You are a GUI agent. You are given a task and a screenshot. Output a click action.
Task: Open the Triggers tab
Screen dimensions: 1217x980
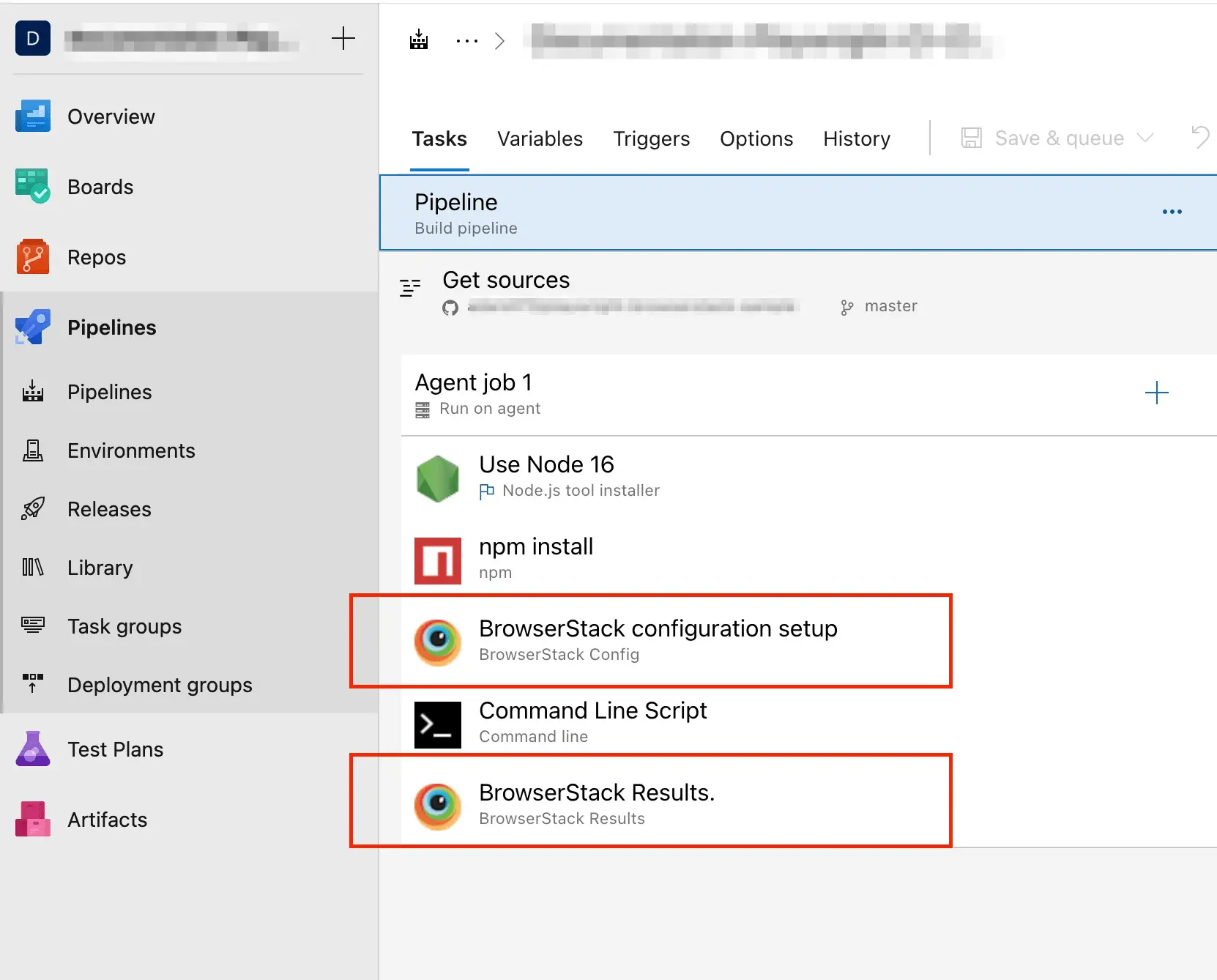click(x=651, y=139)
